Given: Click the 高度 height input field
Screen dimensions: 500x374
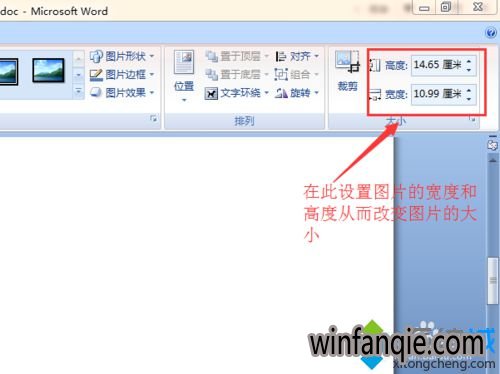Looking at the screenshot, I should pyautogui.click(x=438, y=65).
